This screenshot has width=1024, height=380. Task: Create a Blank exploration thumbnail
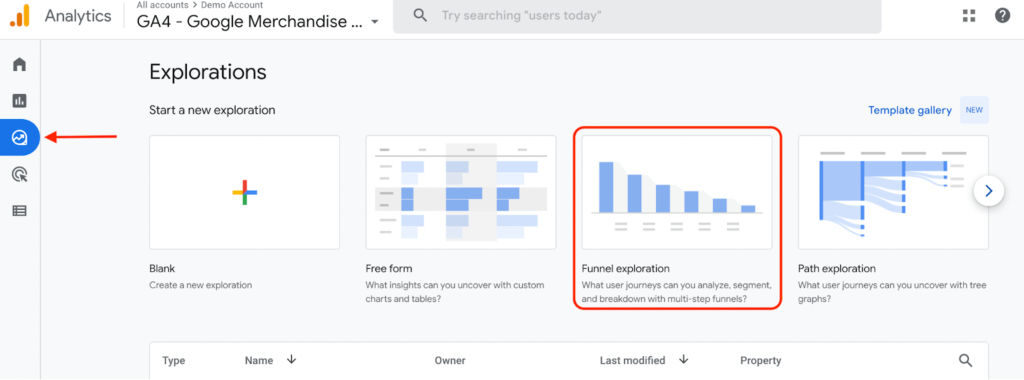[244, 193]
